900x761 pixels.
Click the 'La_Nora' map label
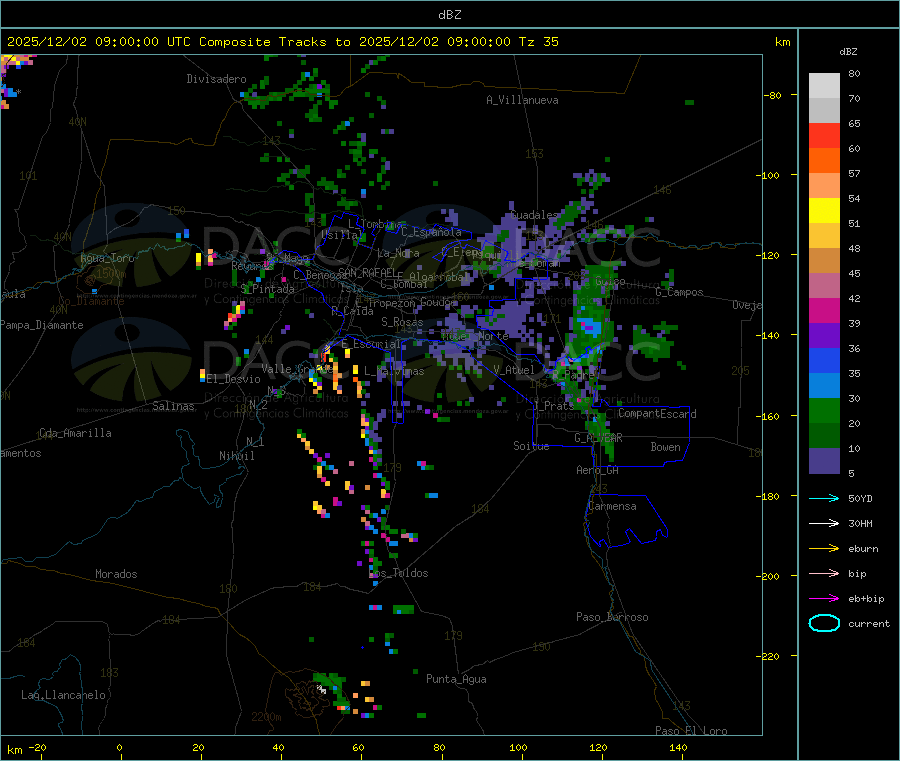(x=399, y=253)
